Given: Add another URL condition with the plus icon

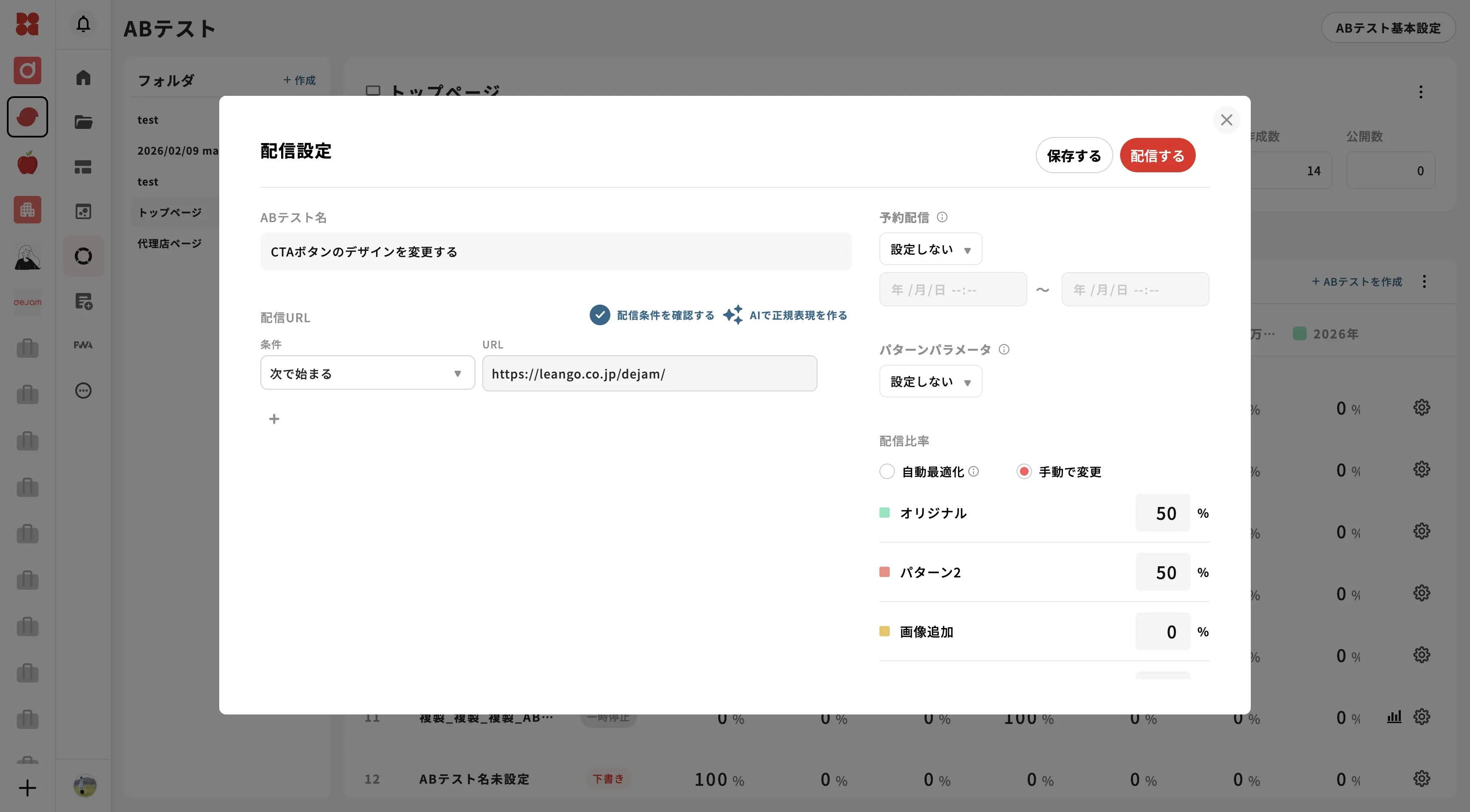Looking at the screenshot, I should pos(275,419).
